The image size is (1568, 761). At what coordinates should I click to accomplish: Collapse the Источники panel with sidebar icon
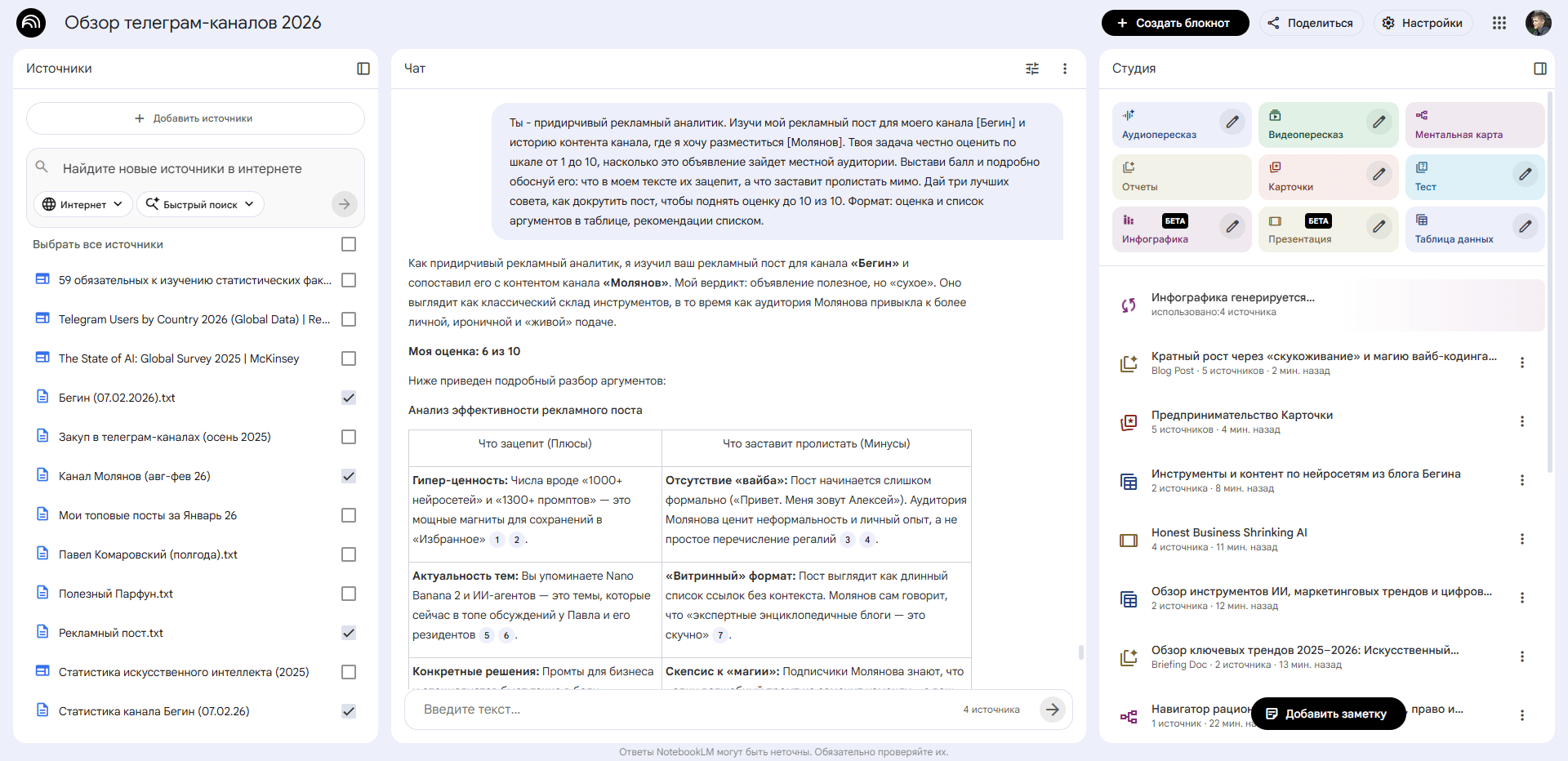pyautogui.click(x=363, y=69)
